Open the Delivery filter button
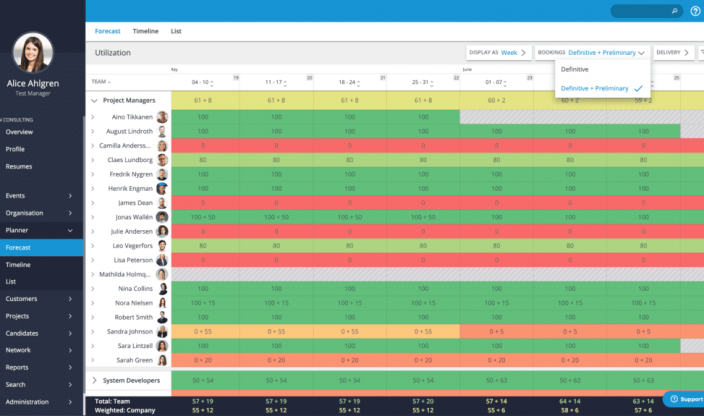The height and width of the screenshot is (416, 704). click(673, 52)
